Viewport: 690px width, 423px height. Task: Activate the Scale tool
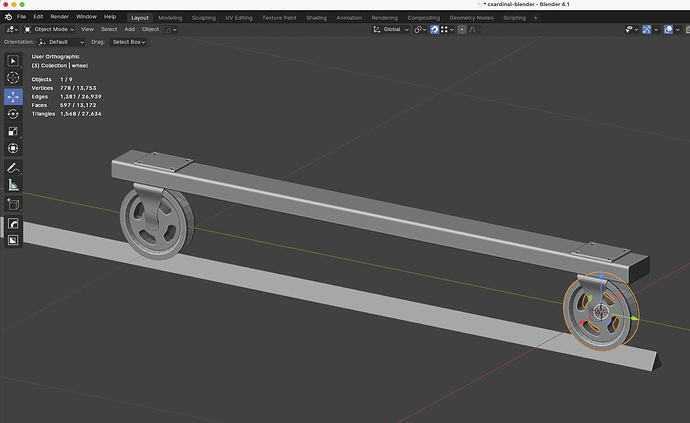point(13,131)
